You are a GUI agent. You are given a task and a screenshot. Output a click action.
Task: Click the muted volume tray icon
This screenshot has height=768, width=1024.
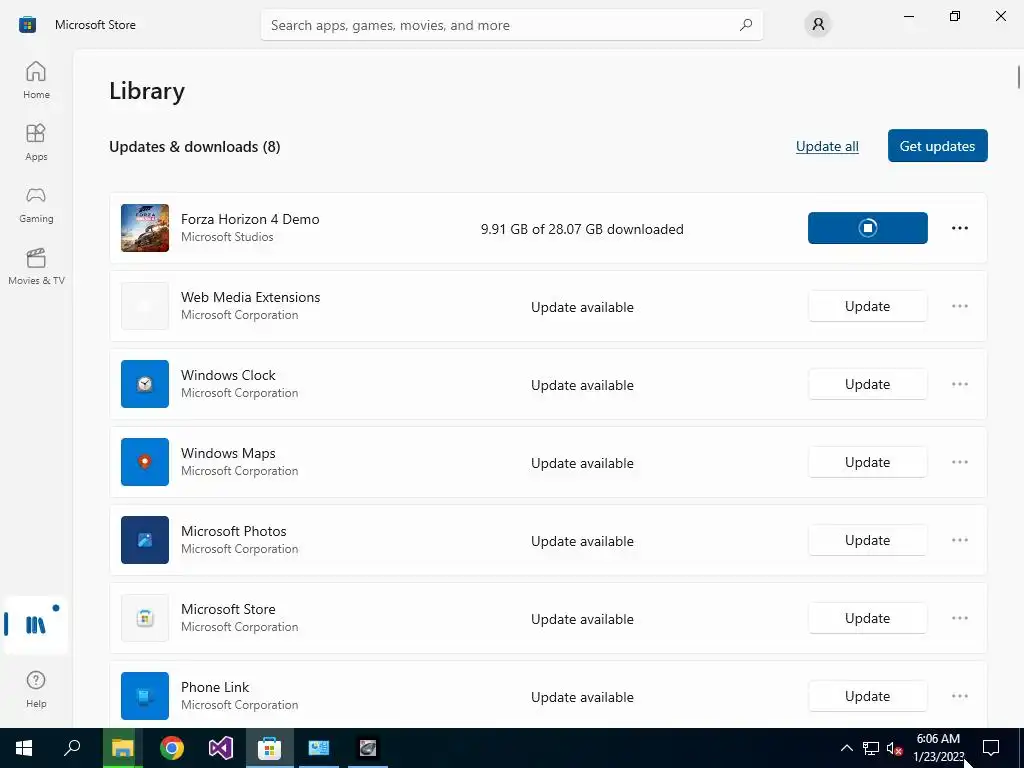pos(894,748)
